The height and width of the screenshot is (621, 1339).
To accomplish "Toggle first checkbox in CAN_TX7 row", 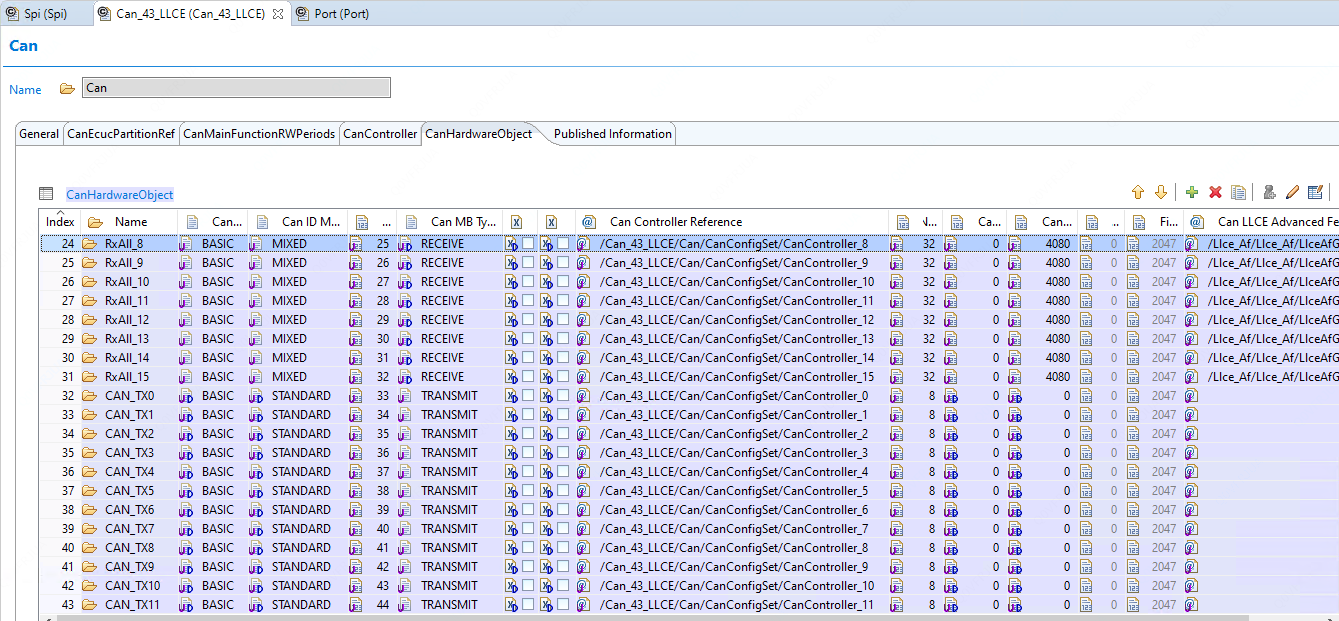I will pyautogui.click(x=527, y=529).
